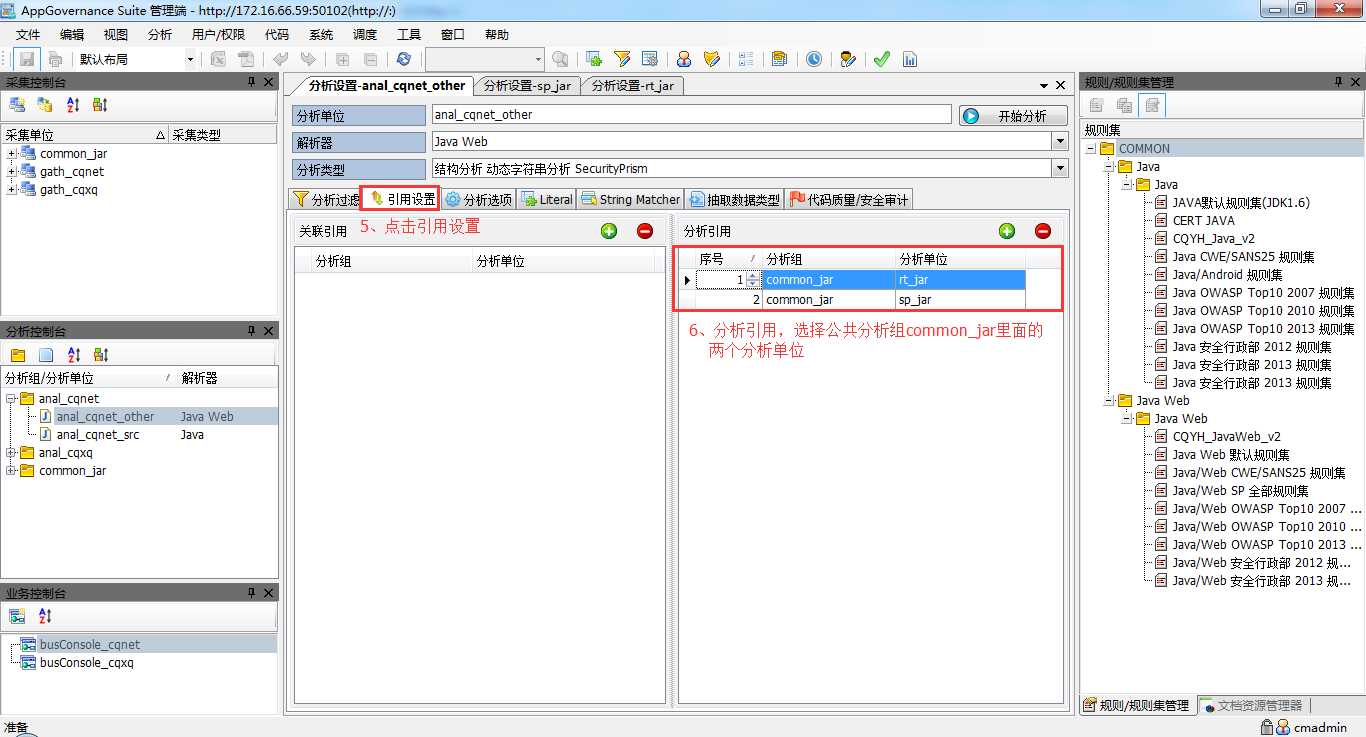Image resolution: width=1366 pixels, height=737 pixels.
Task: Click first icon in 采集控制台 toolbar
Action: (17, 104)
